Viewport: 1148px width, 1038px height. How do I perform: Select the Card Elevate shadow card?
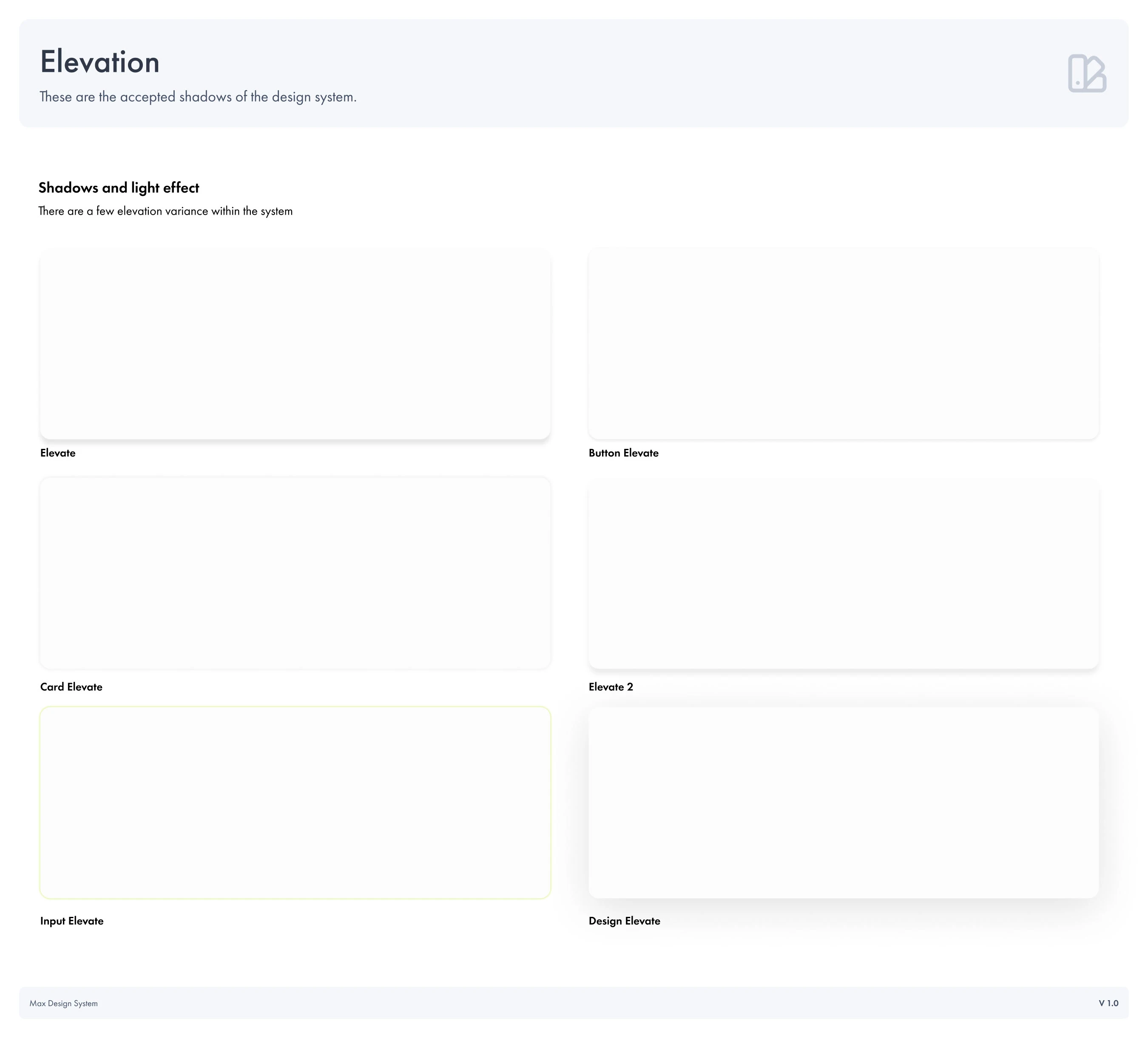point(295,573)
